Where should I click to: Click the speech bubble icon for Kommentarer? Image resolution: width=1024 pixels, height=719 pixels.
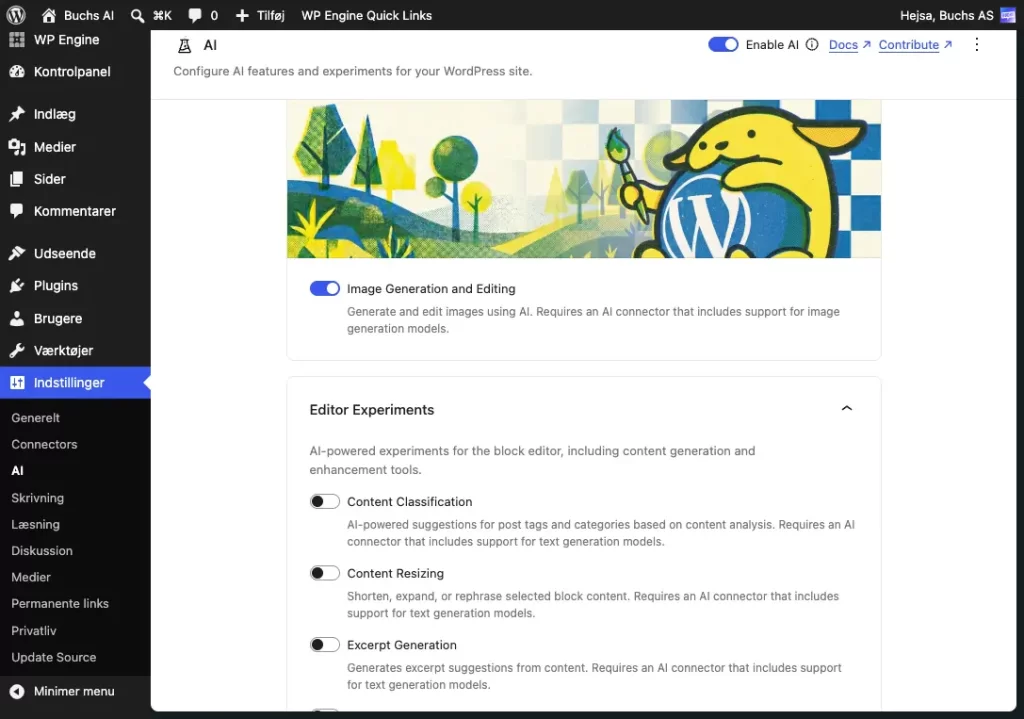pyautogui.click(x=17, y=211)
